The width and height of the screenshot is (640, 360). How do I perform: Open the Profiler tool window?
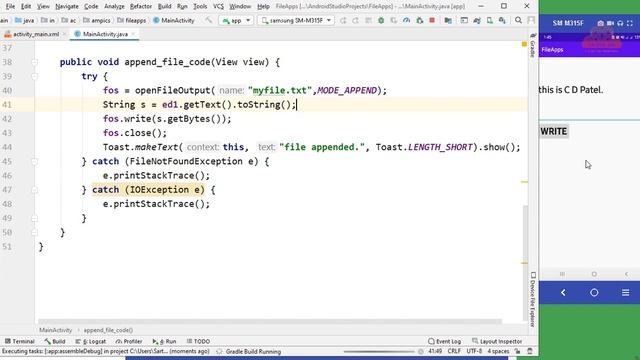coord(129,341)
